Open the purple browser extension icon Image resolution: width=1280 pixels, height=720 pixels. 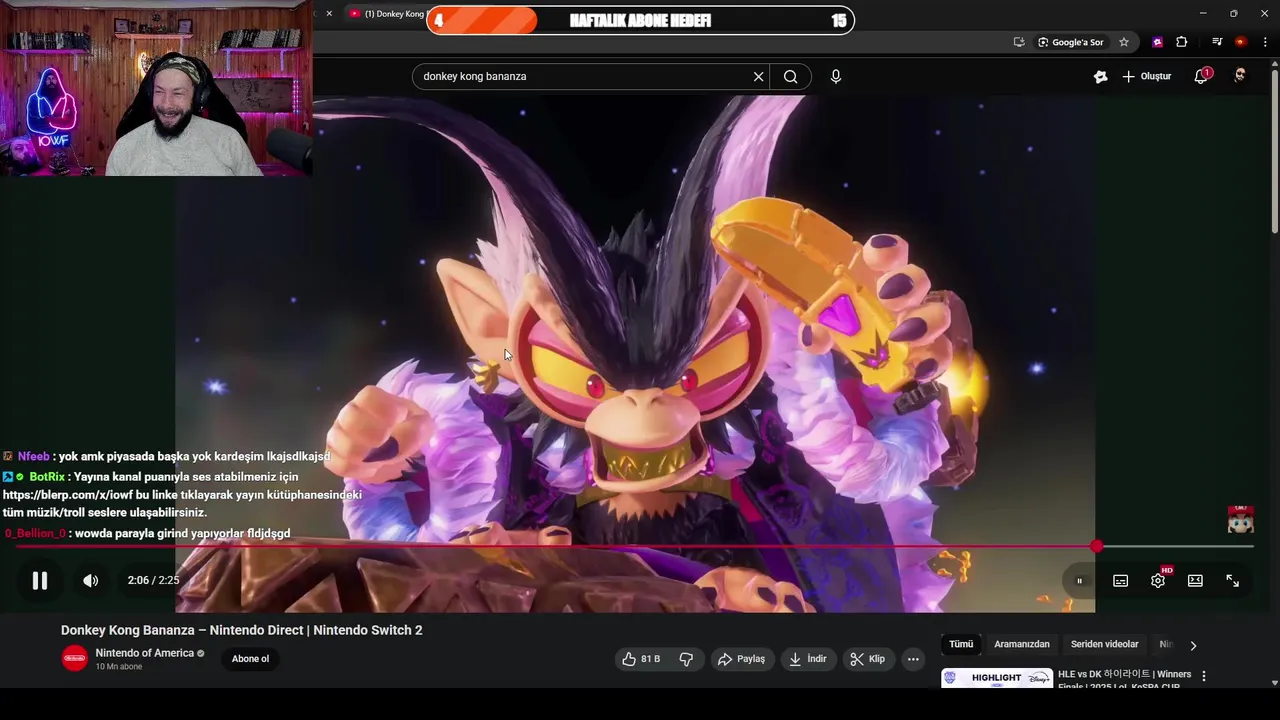(1158, 42)
